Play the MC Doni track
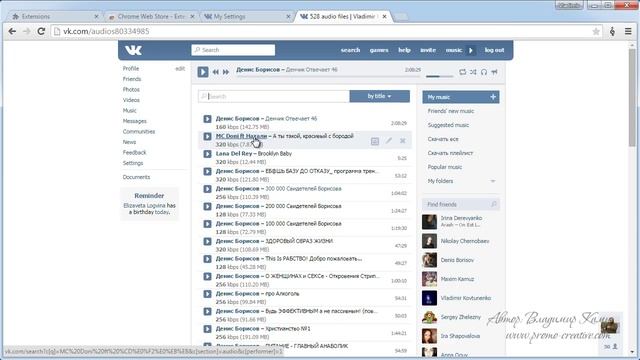Image resolution: width=640 pixels, height=360 pixels. (x=207, y=136)
